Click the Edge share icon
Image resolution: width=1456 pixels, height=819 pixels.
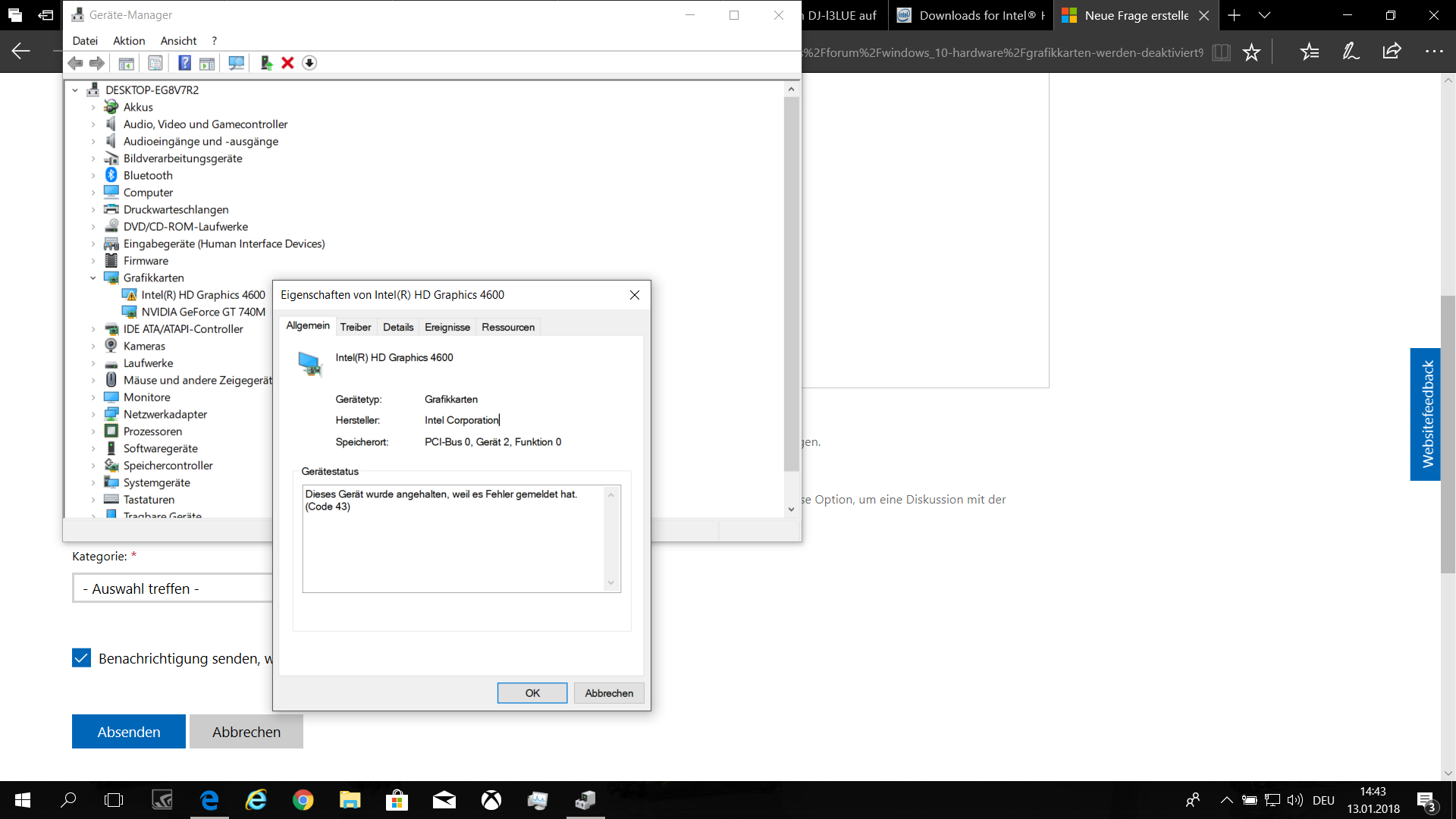(x=1392, y=52)
